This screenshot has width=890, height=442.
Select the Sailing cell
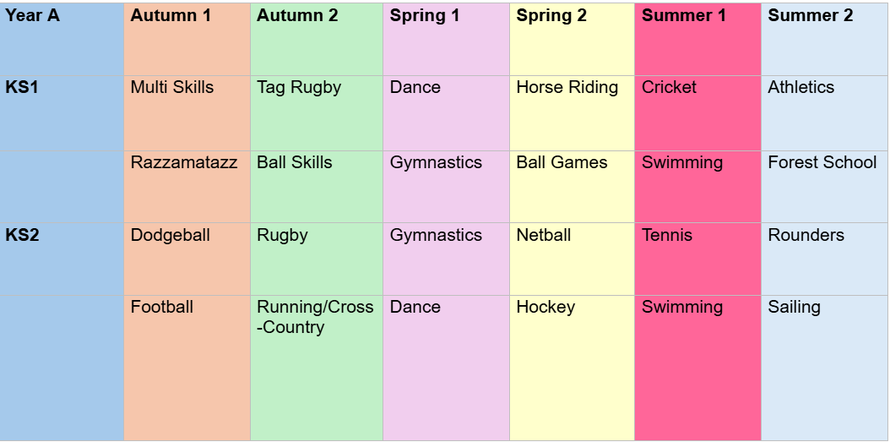click(x=794, y=307)
